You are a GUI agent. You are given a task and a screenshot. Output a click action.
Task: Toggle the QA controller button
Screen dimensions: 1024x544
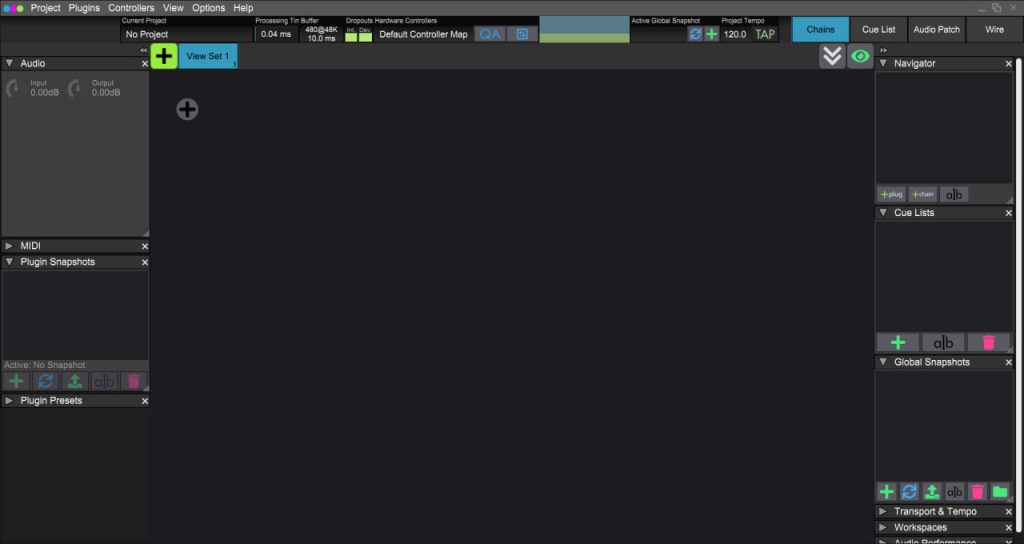point(489,34)
